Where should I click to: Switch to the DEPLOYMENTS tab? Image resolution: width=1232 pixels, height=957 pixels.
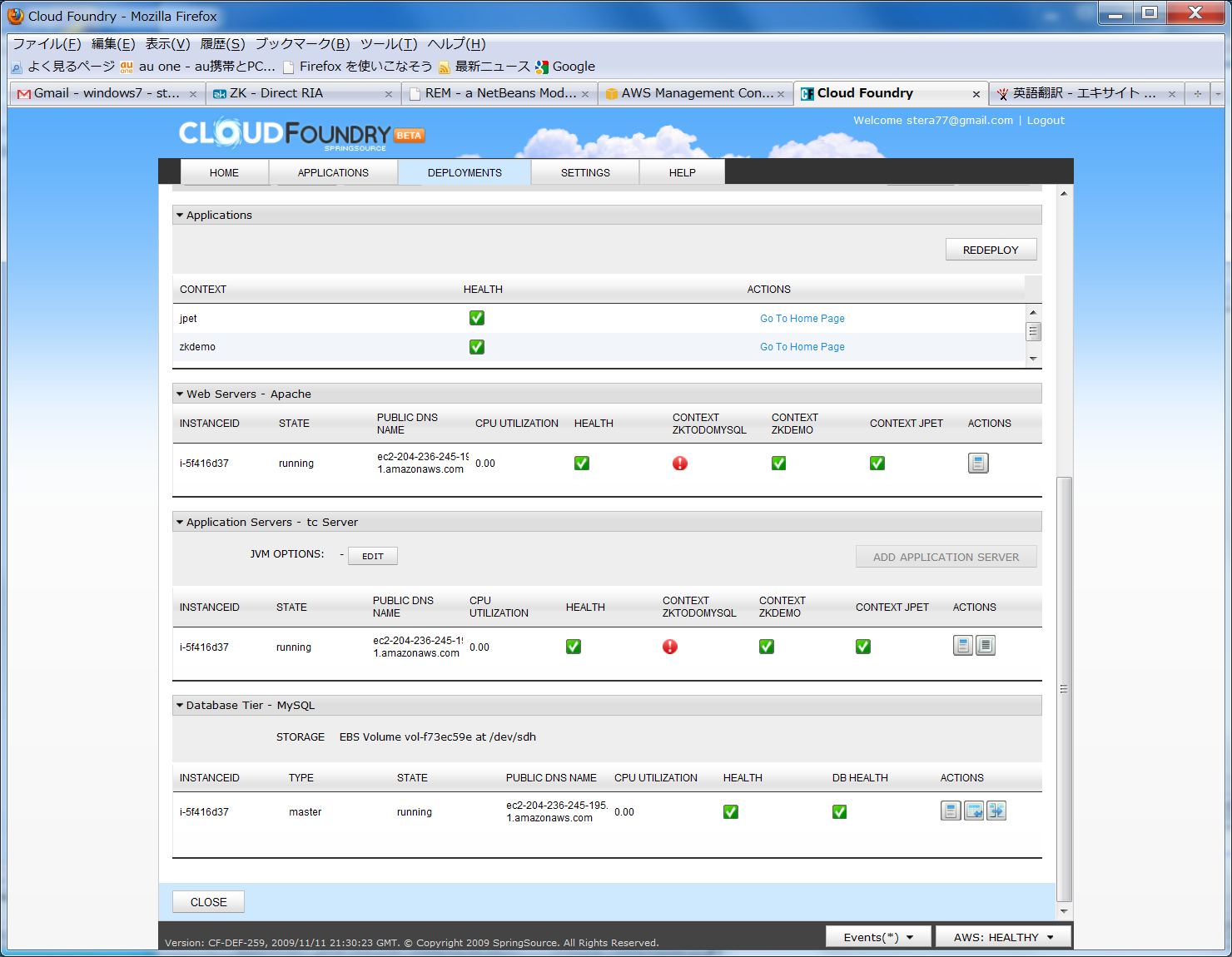(464, 173)
